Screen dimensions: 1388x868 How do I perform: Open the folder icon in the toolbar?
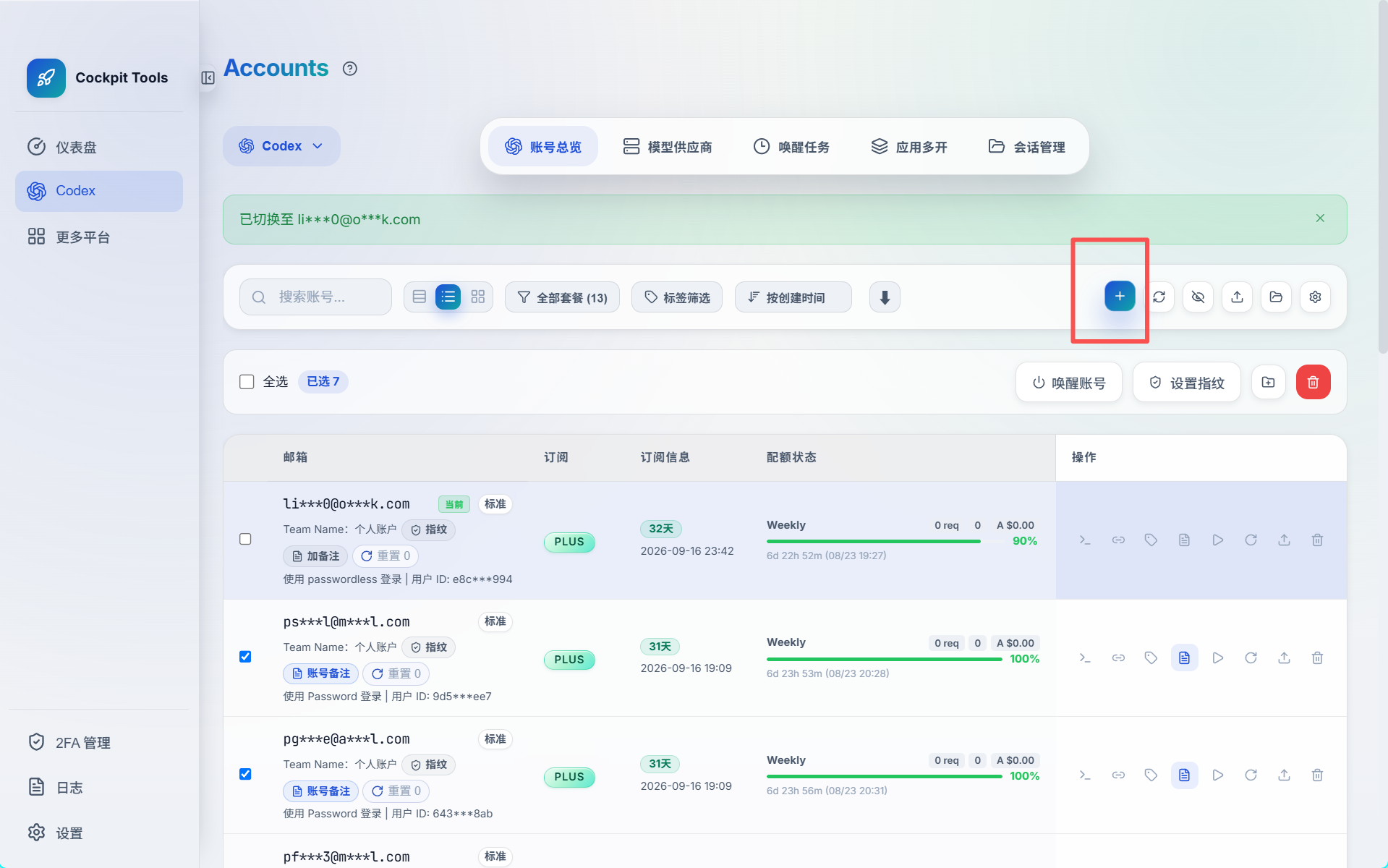(x=1276, y=297)
